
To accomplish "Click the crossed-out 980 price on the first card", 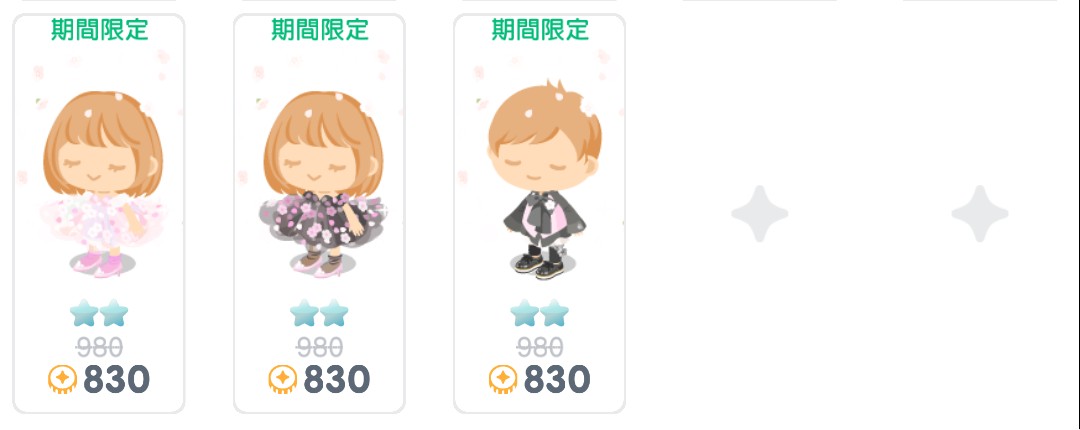I will [x=99, y=347].
